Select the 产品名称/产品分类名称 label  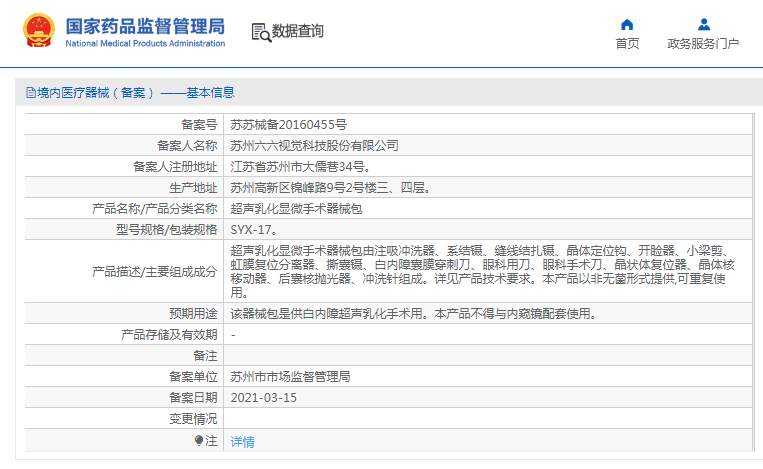[155, 208]
